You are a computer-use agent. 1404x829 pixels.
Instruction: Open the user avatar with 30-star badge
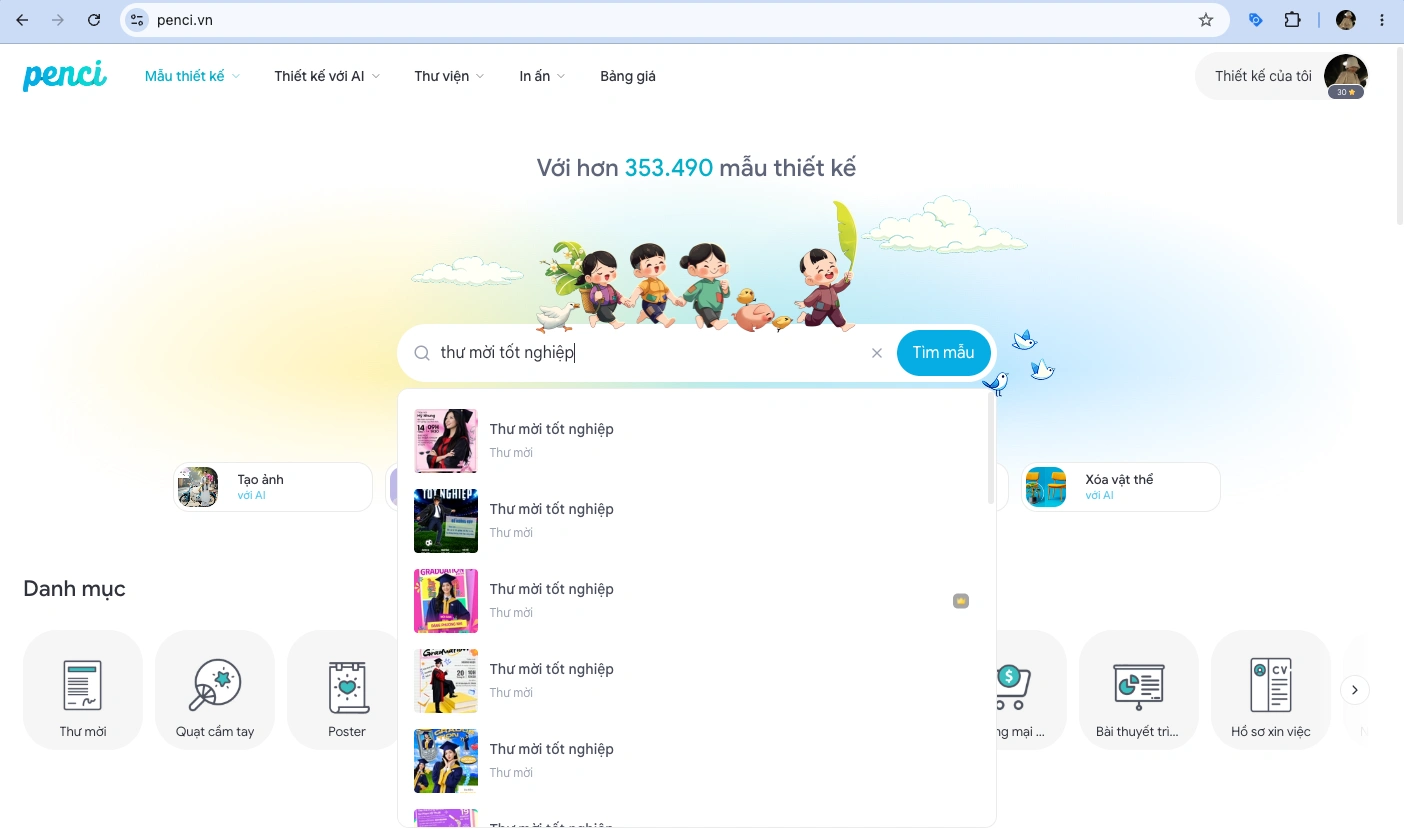click(x=1346, y=77)
